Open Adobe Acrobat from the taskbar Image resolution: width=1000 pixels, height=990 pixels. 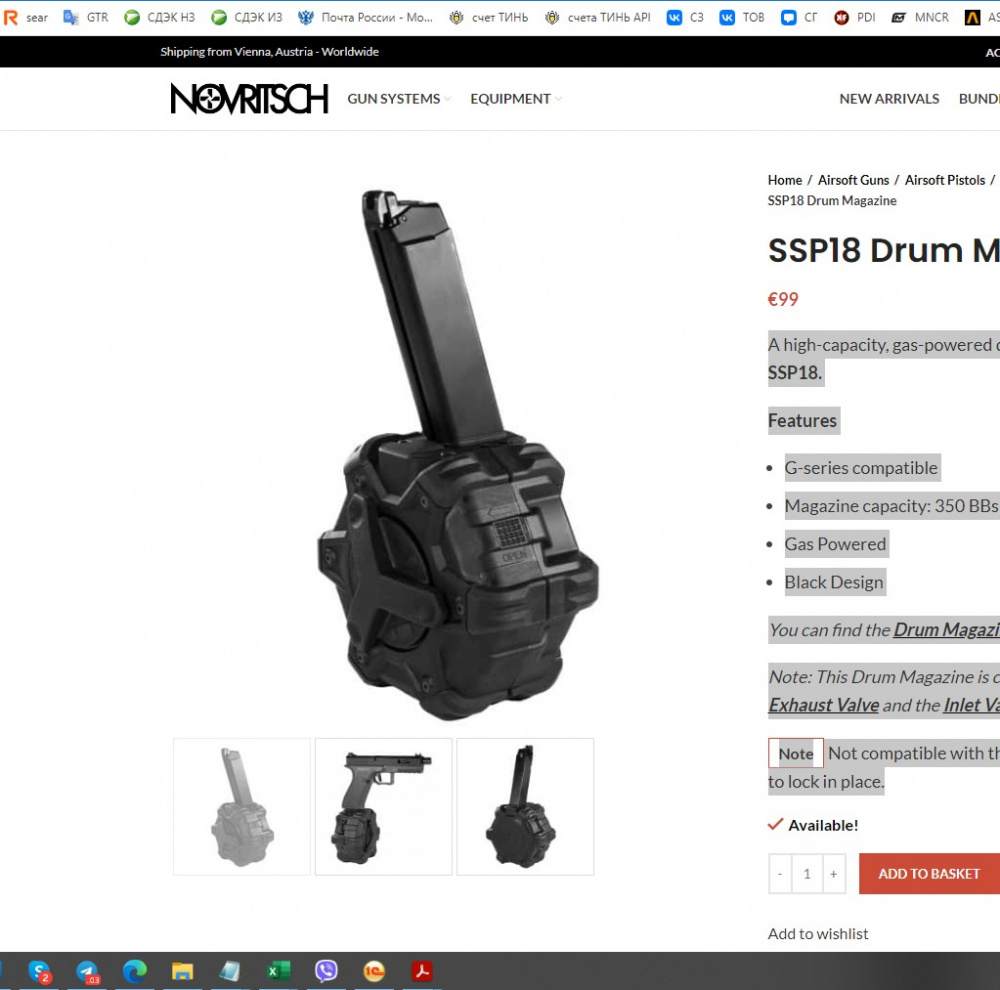tap(422, 971)
